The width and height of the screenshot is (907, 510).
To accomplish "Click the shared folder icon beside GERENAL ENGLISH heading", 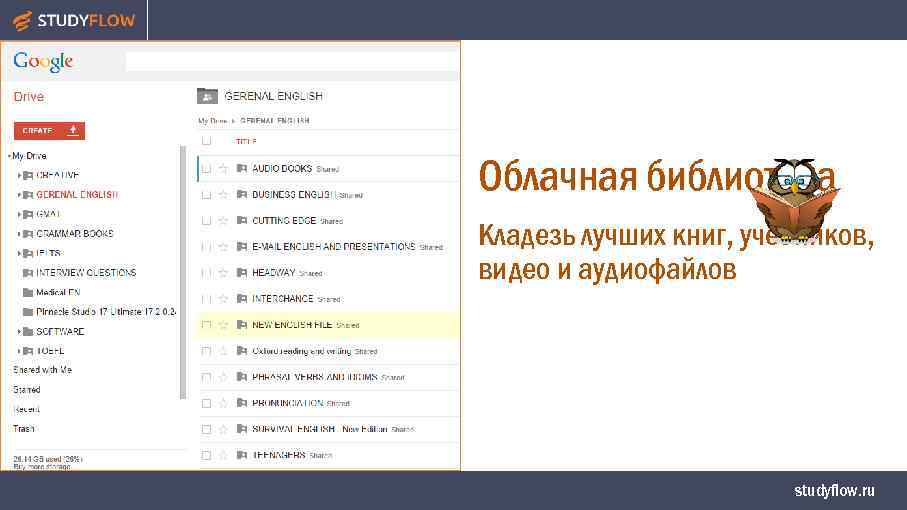I will 207,96.
